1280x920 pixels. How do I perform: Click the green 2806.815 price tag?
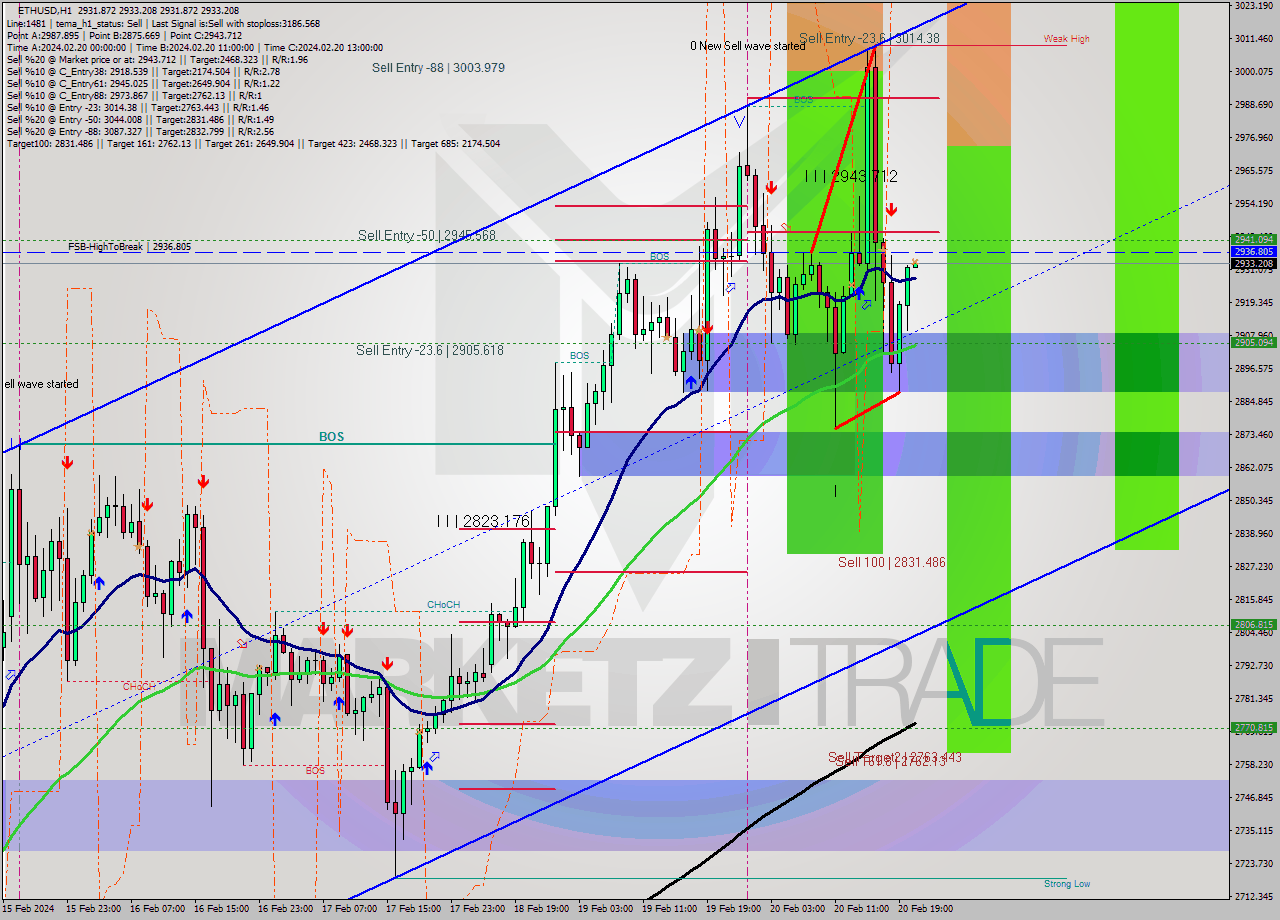tap(1253, 625)
